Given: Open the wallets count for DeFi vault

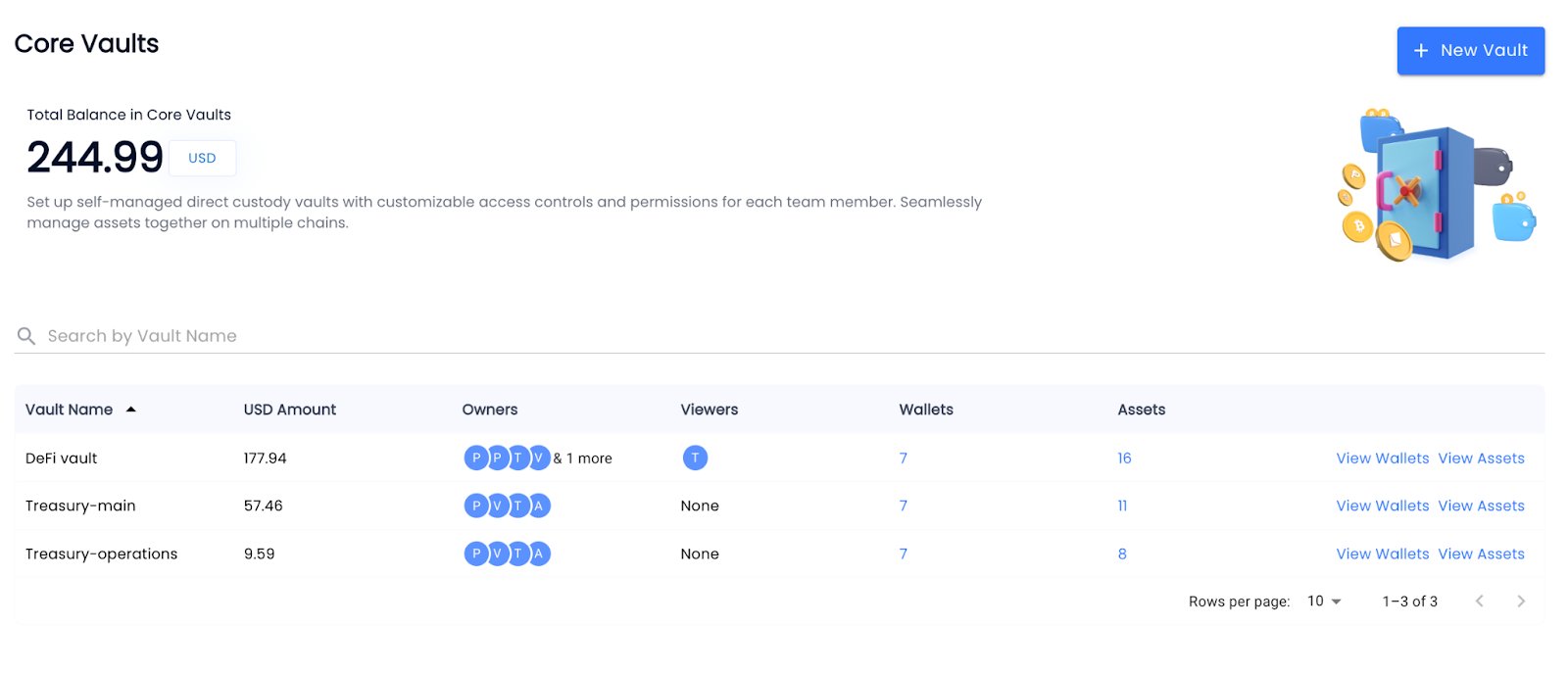Looking at the screenshot, I should 904,457.
